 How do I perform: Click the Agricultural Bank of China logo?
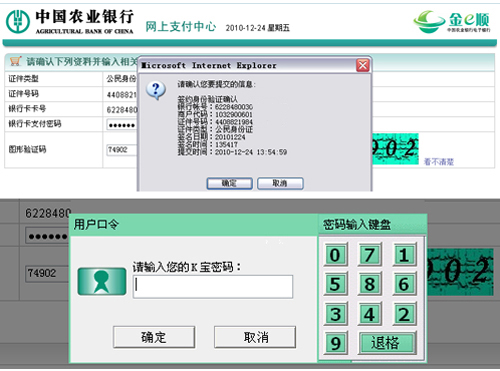click(69, 21)
